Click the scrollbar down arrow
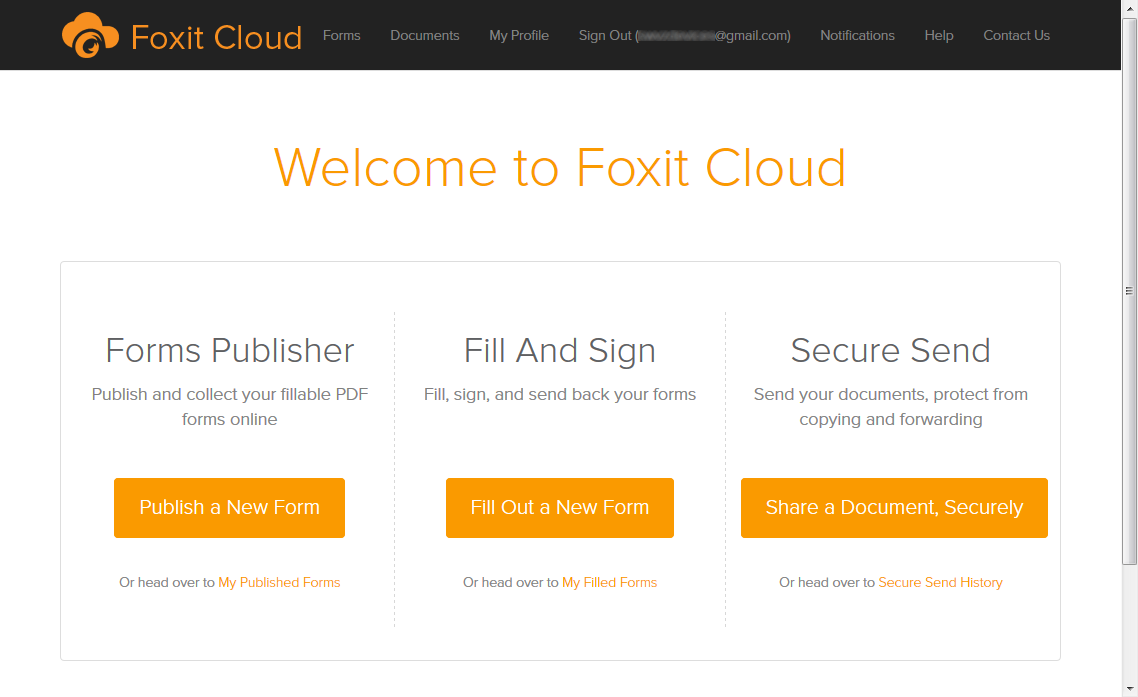The width and height of the screenshot is (1138, 697). [1130, 689]
